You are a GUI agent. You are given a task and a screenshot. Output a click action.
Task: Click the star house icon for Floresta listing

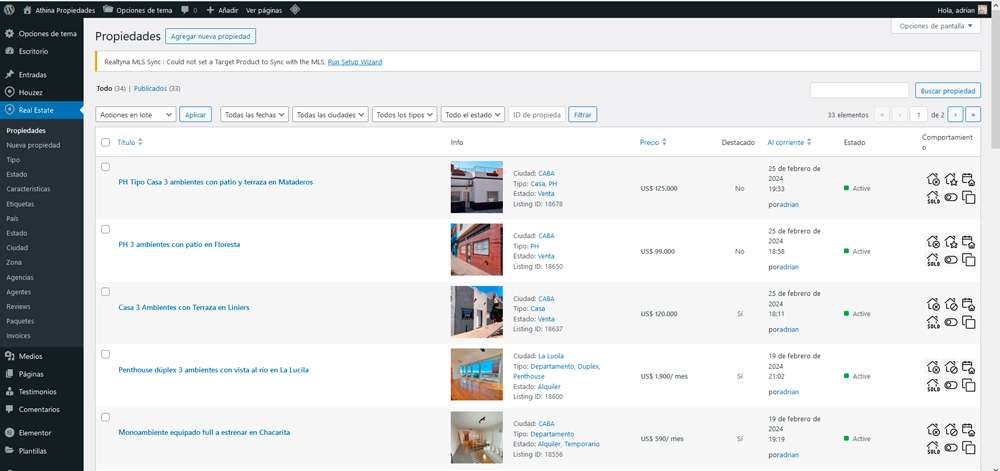click(951, 242)
